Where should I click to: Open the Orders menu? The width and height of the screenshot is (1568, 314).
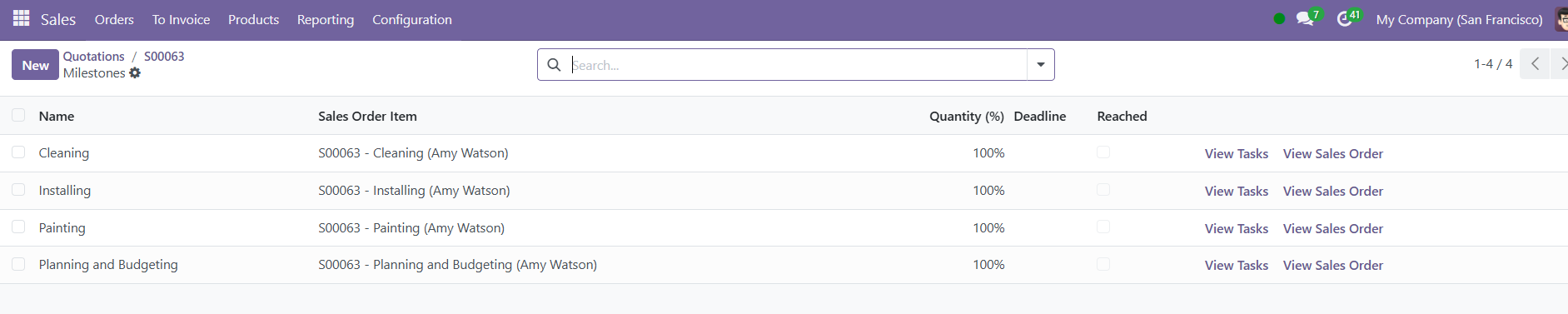point(114,19)
